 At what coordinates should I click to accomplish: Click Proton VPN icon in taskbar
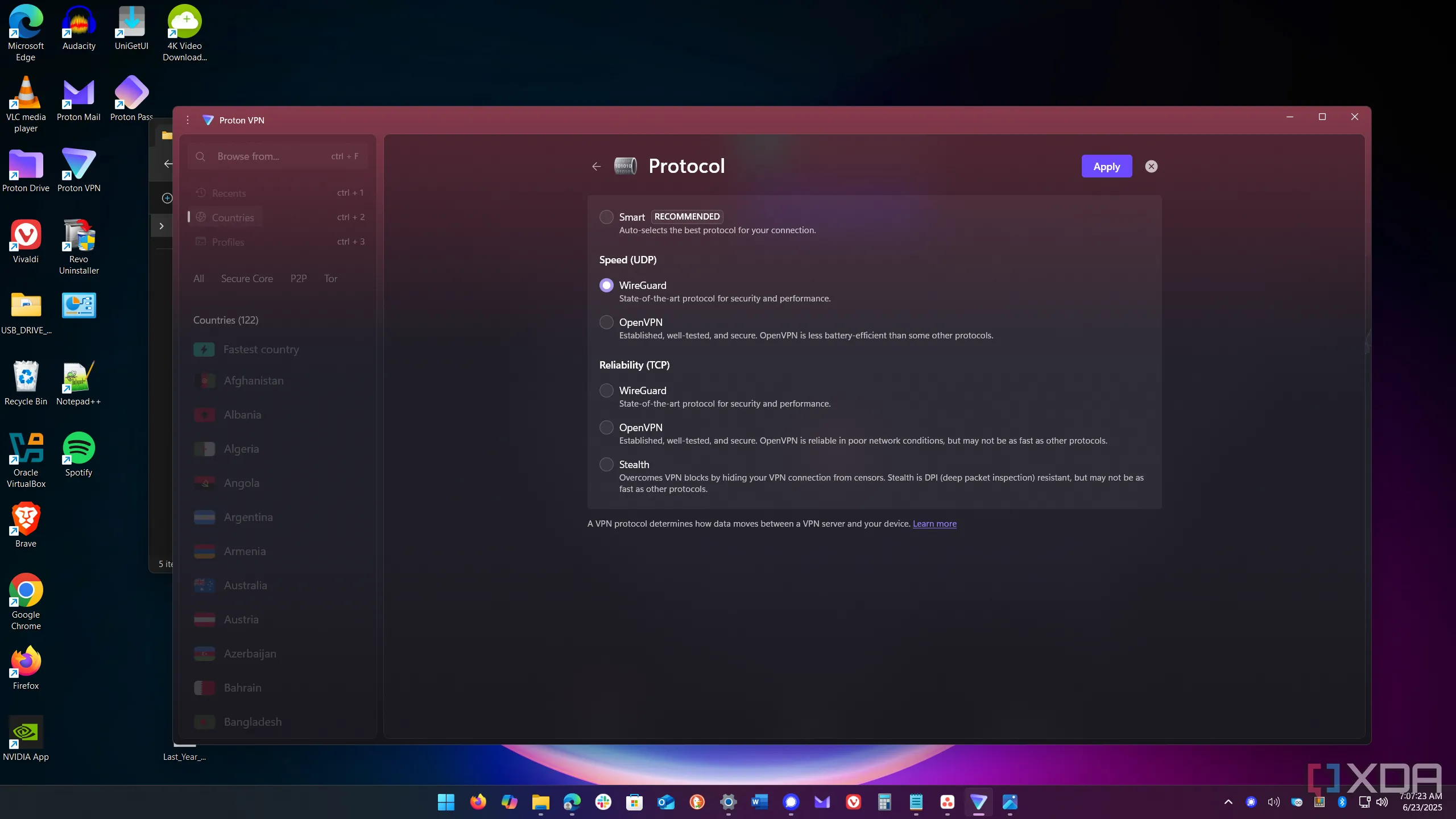(978, 802)
